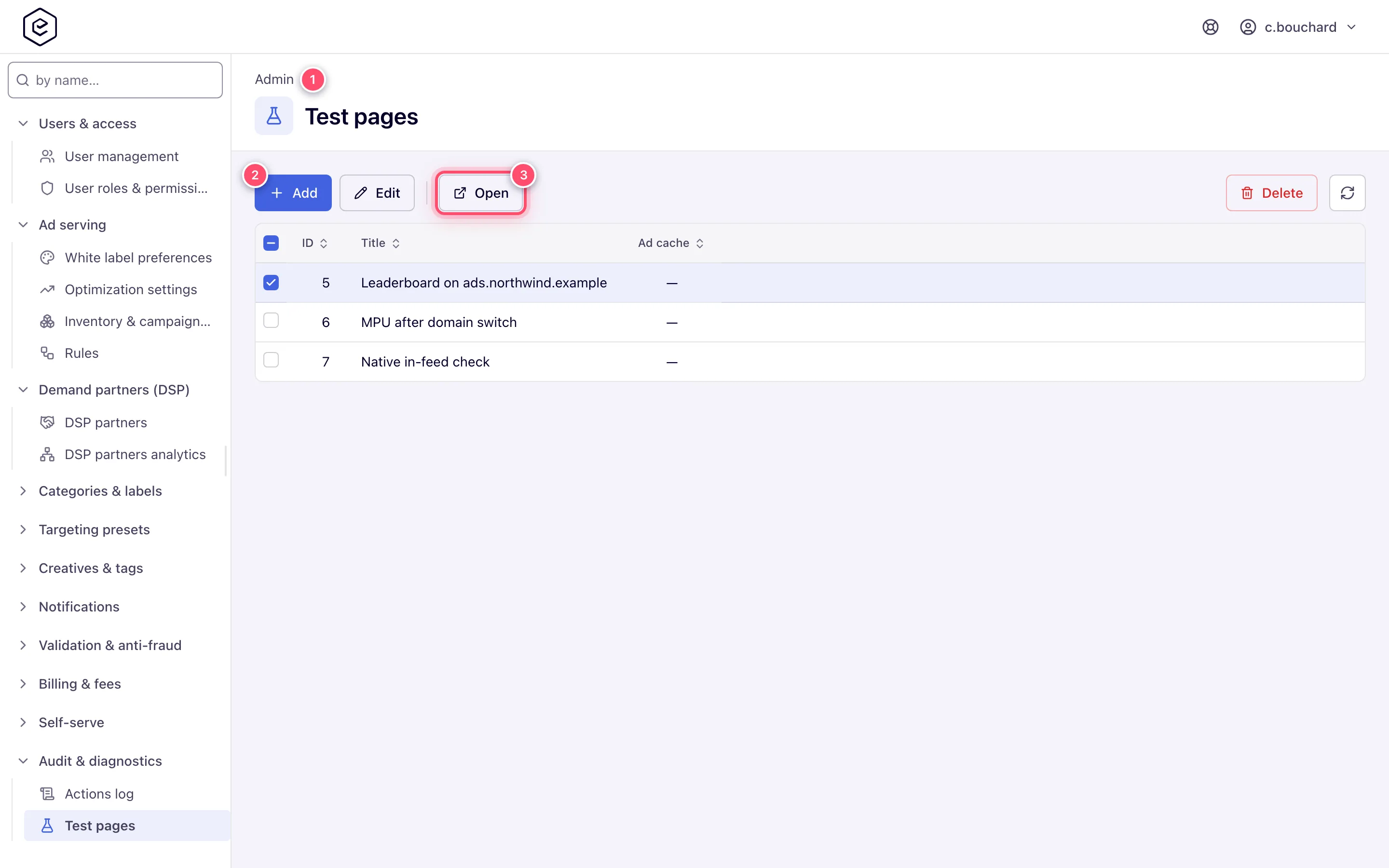Focus the by name search field
This screenshot has width=1389, height=868.
115,81
